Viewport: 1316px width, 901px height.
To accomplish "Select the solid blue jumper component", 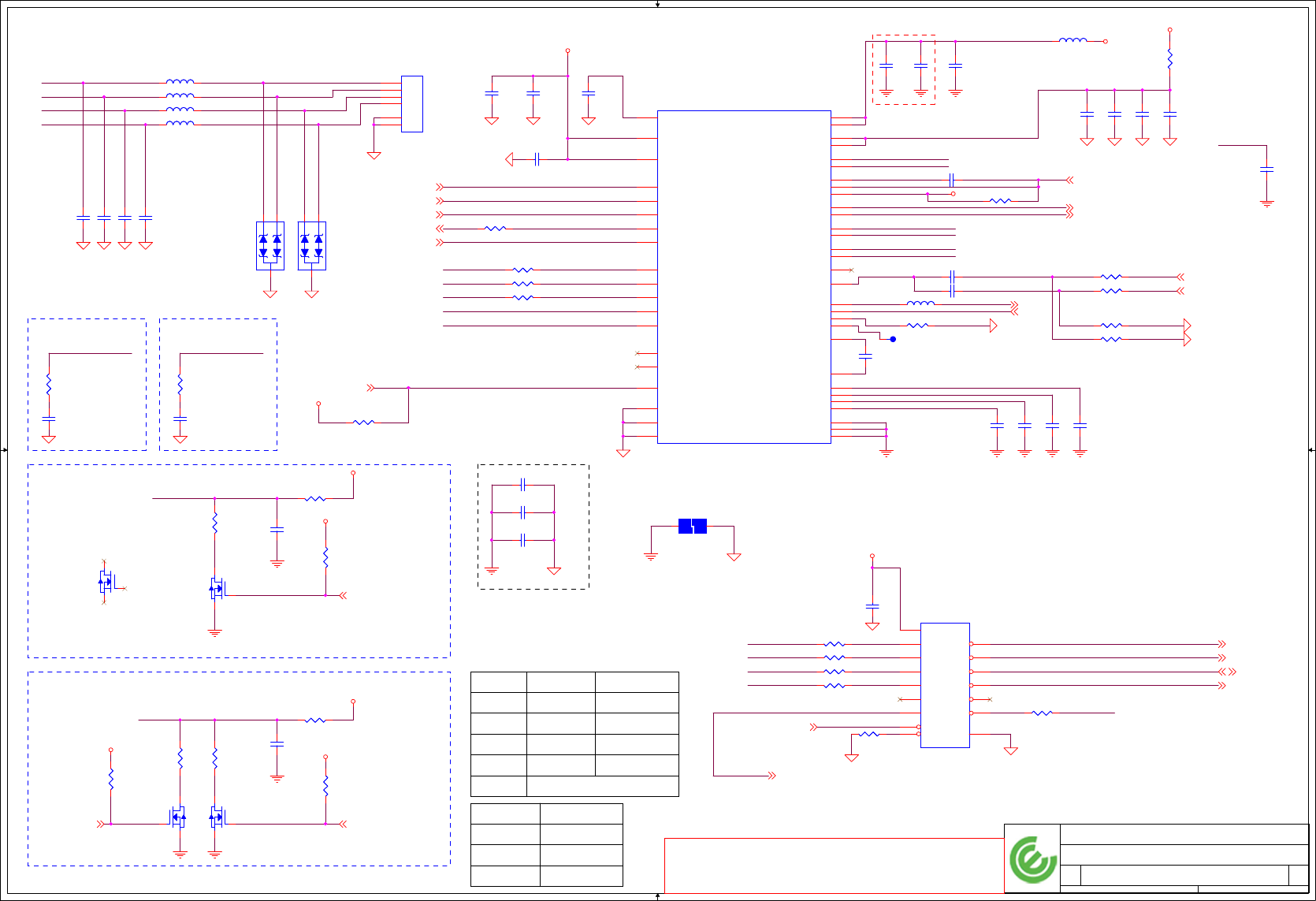I will click(693, 526).
